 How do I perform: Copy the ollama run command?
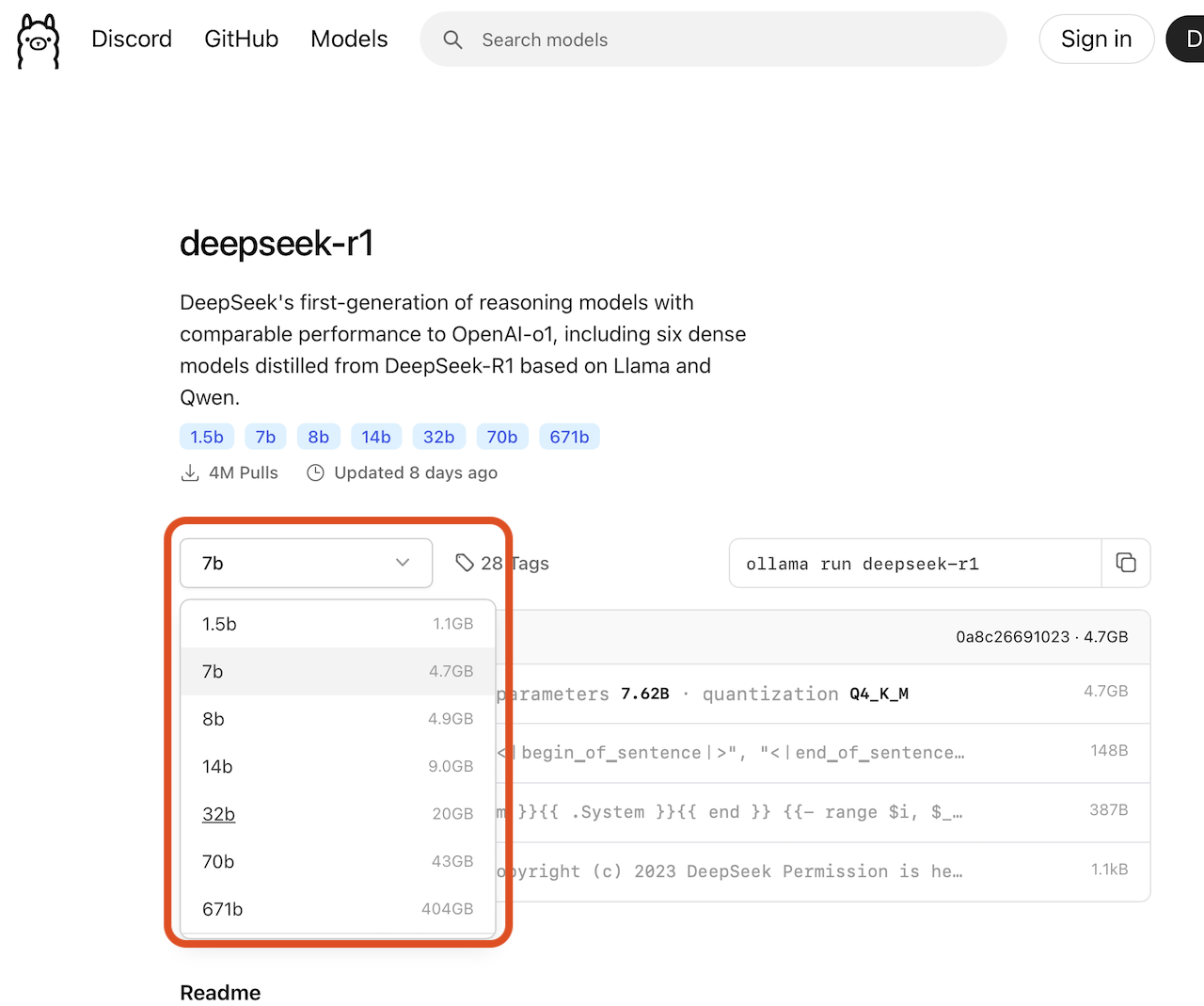pyautogui.click(x=1126, y=563)
